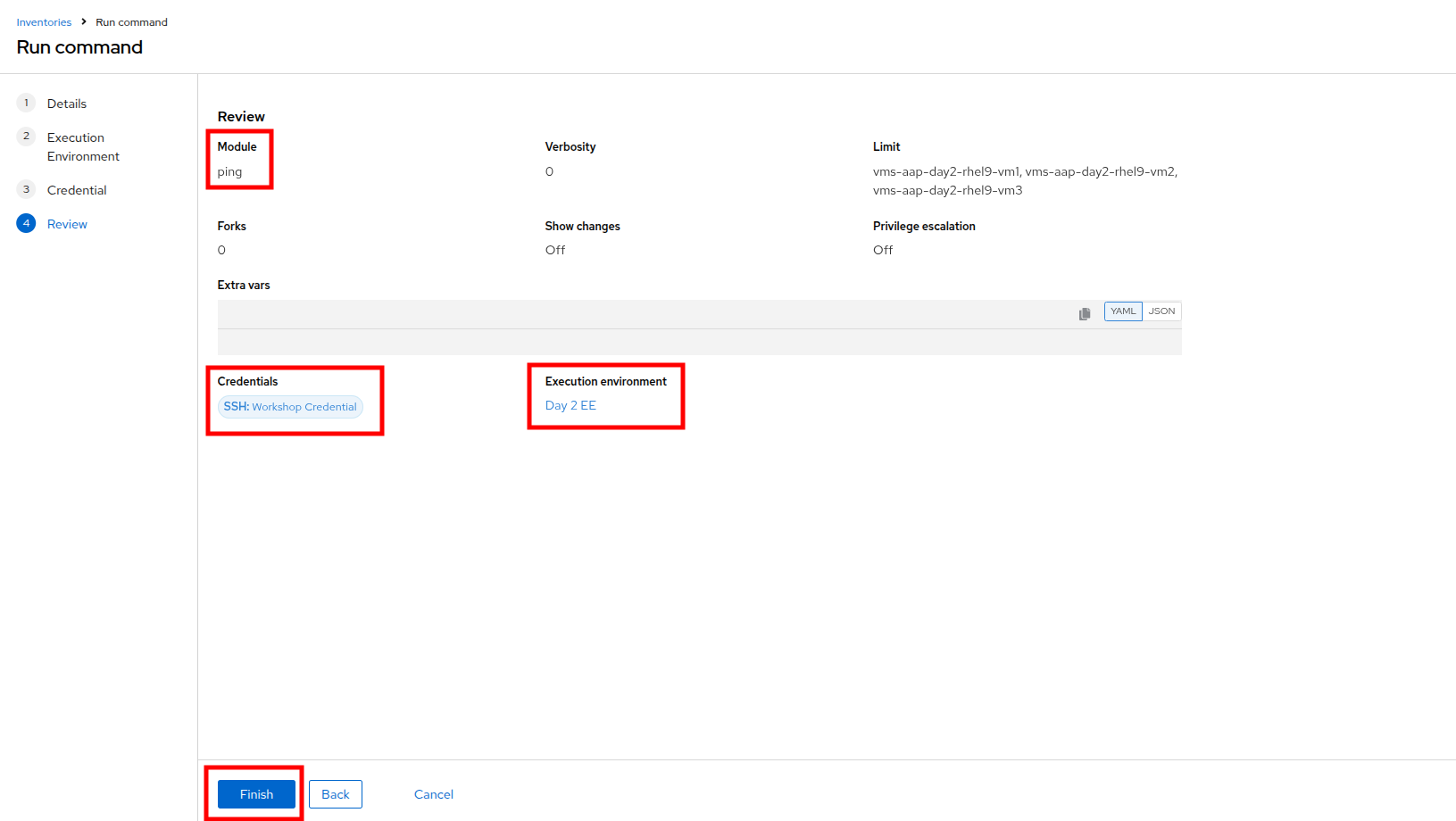Click the breadcrumb chevron after Inventories
Viewport: 1456px width, 821px height.
(84, 22)
